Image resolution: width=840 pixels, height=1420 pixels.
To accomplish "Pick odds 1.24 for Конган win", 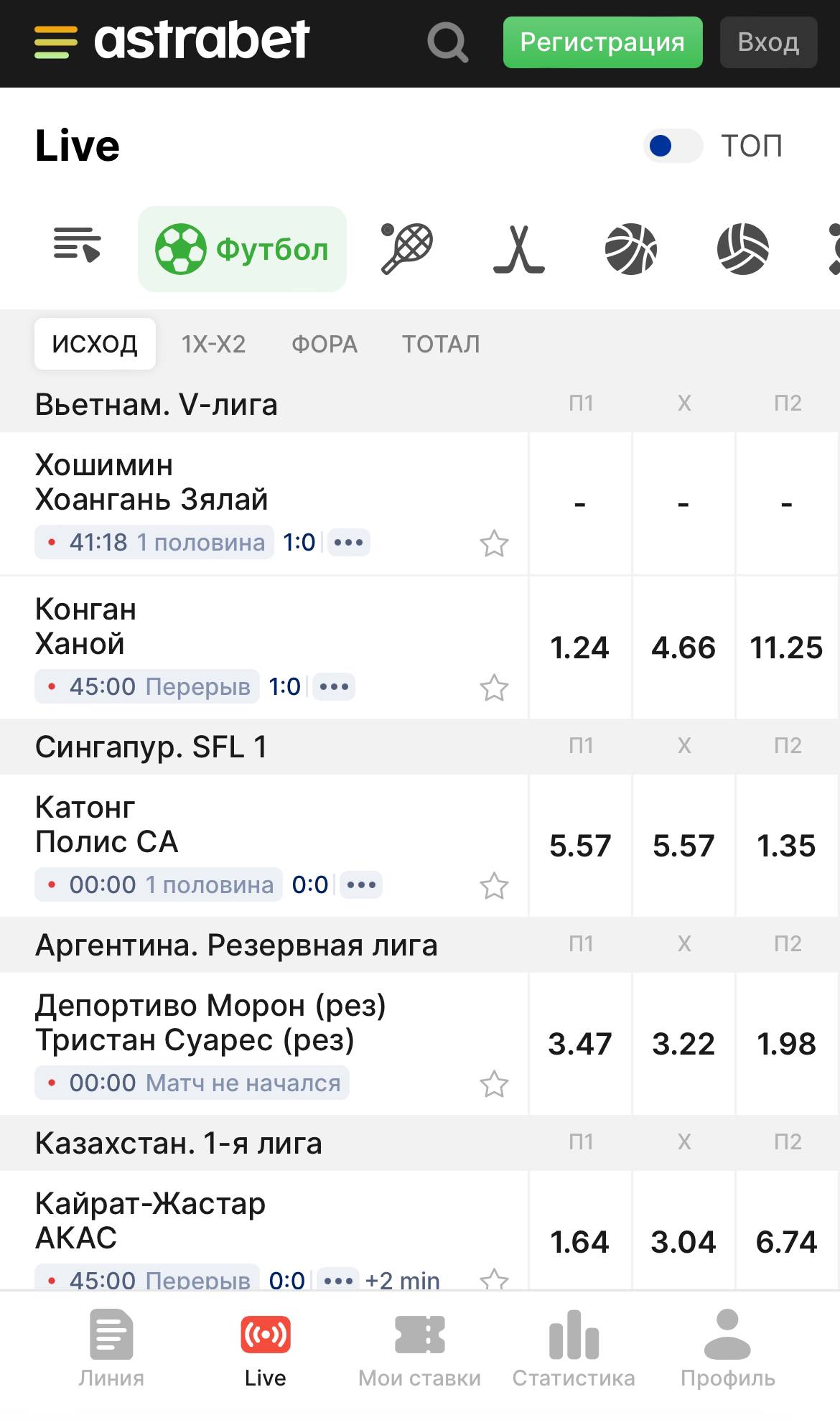I will (580, 648).
